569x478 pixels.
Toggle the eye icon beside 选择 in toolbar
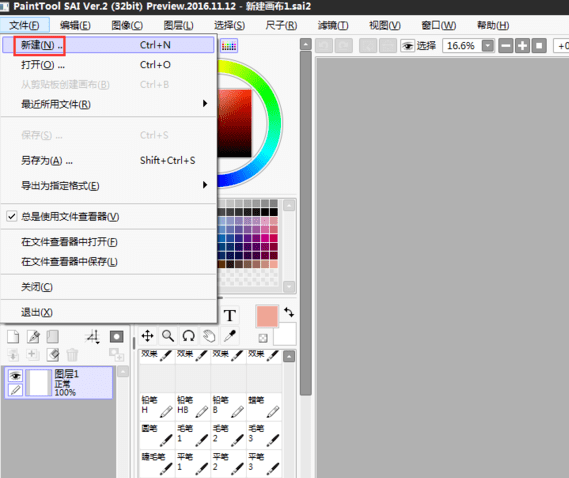[408, 46]
